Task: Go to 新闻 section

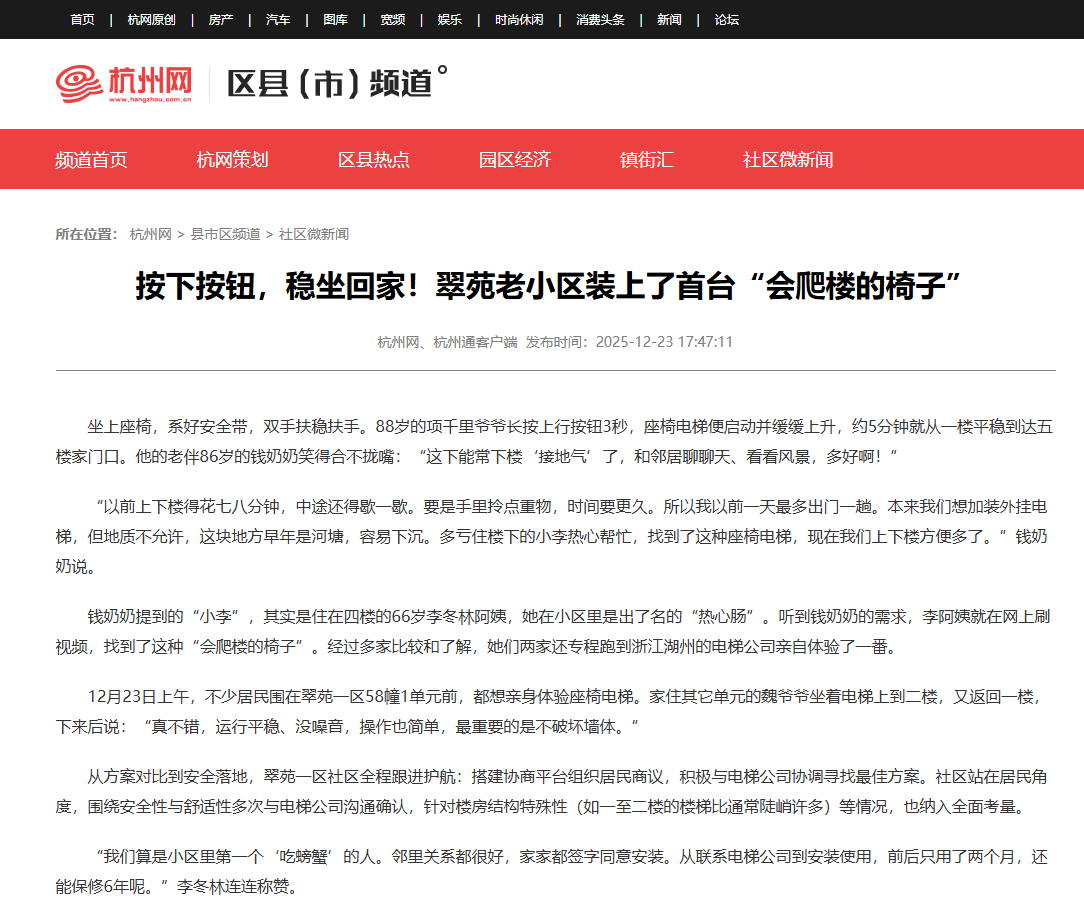Action: pos(669,20)
